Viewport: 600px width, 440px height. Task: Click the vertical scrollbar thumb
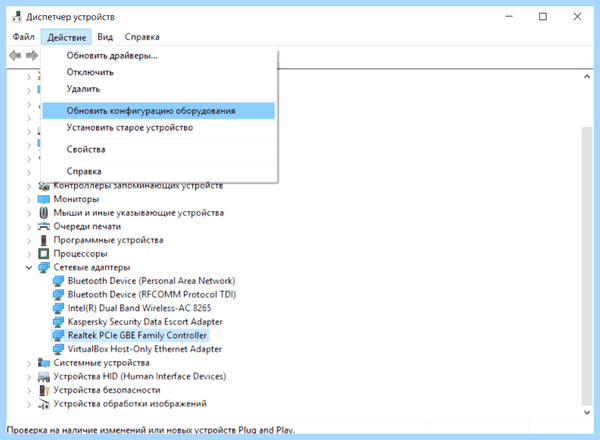tap(587, 266)
